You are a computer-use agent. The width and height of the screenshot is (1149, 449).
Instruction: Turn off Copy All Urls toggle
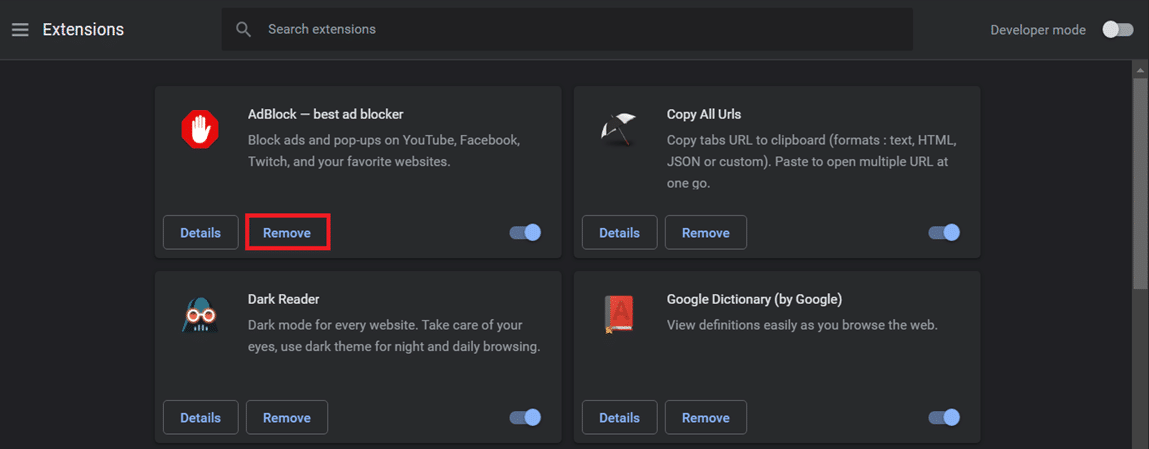pyautogui.click(x=944, y=233)
